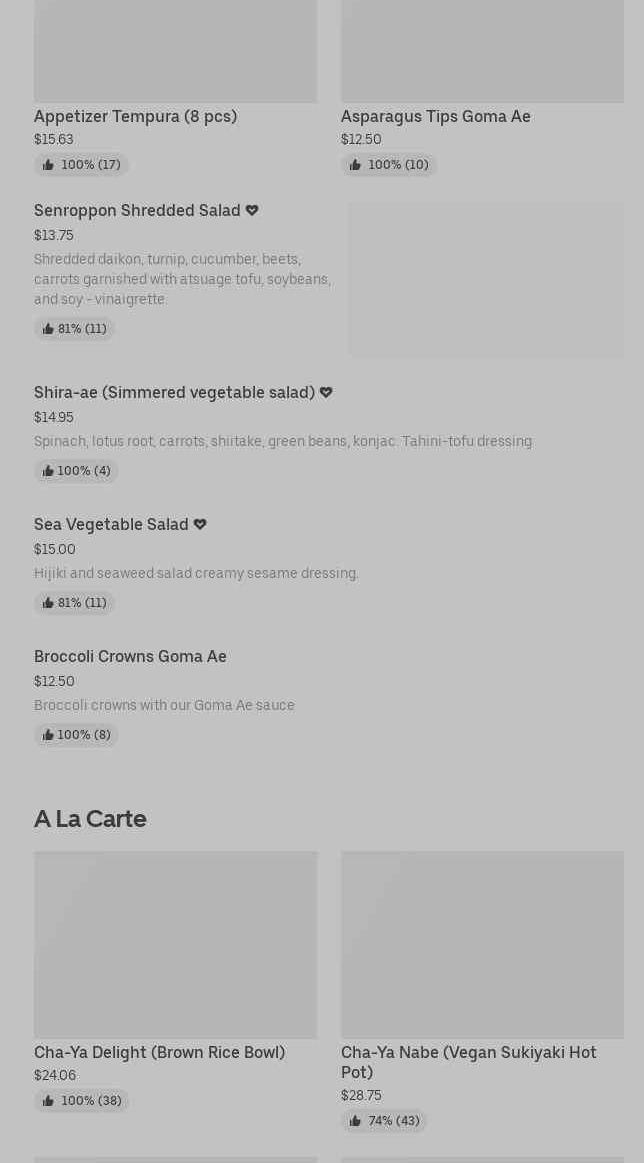Click 81% rating badge under Sea Vegetable Salad
Viewport: 644px width, 1163px height.
(x=74, y=603)
